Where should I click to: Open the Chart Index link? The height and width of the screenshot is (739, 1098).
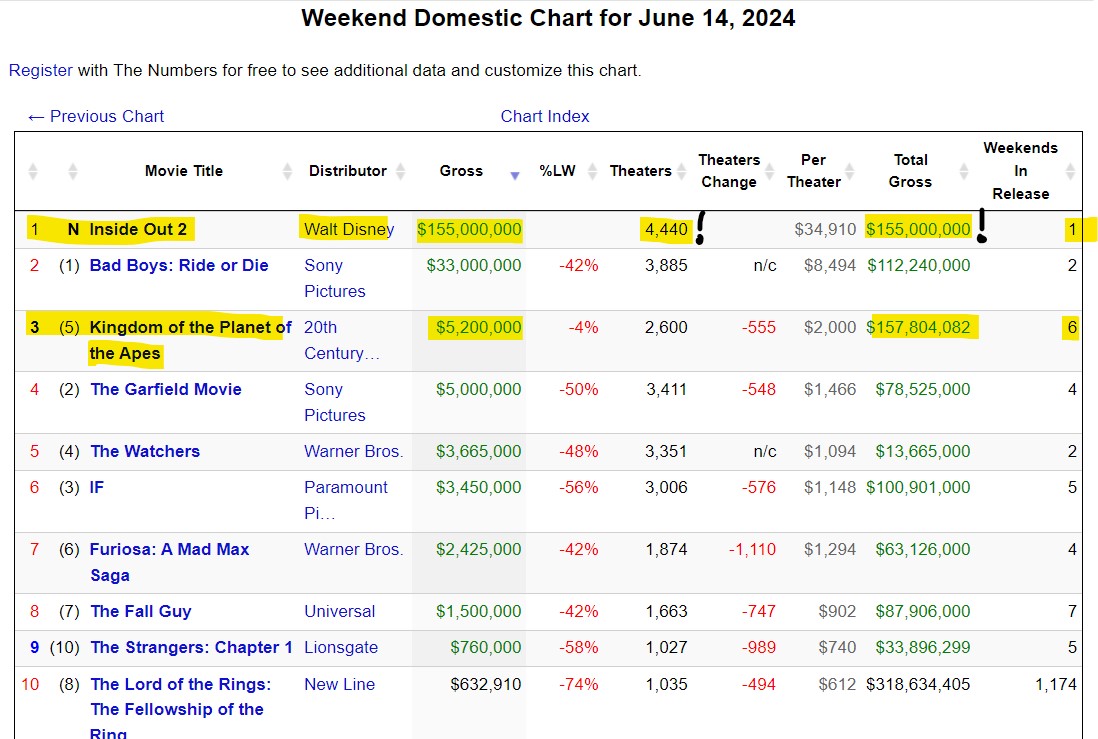(545, 116)
